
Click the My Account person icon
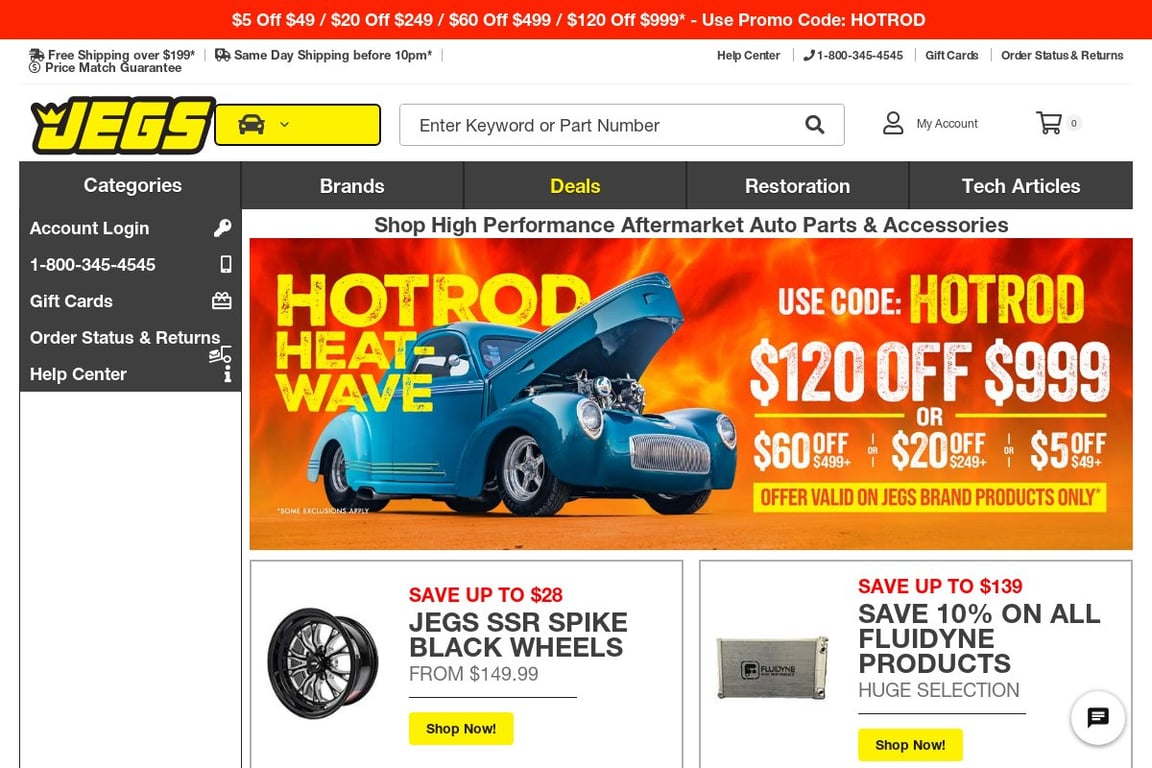coord(893,123)
